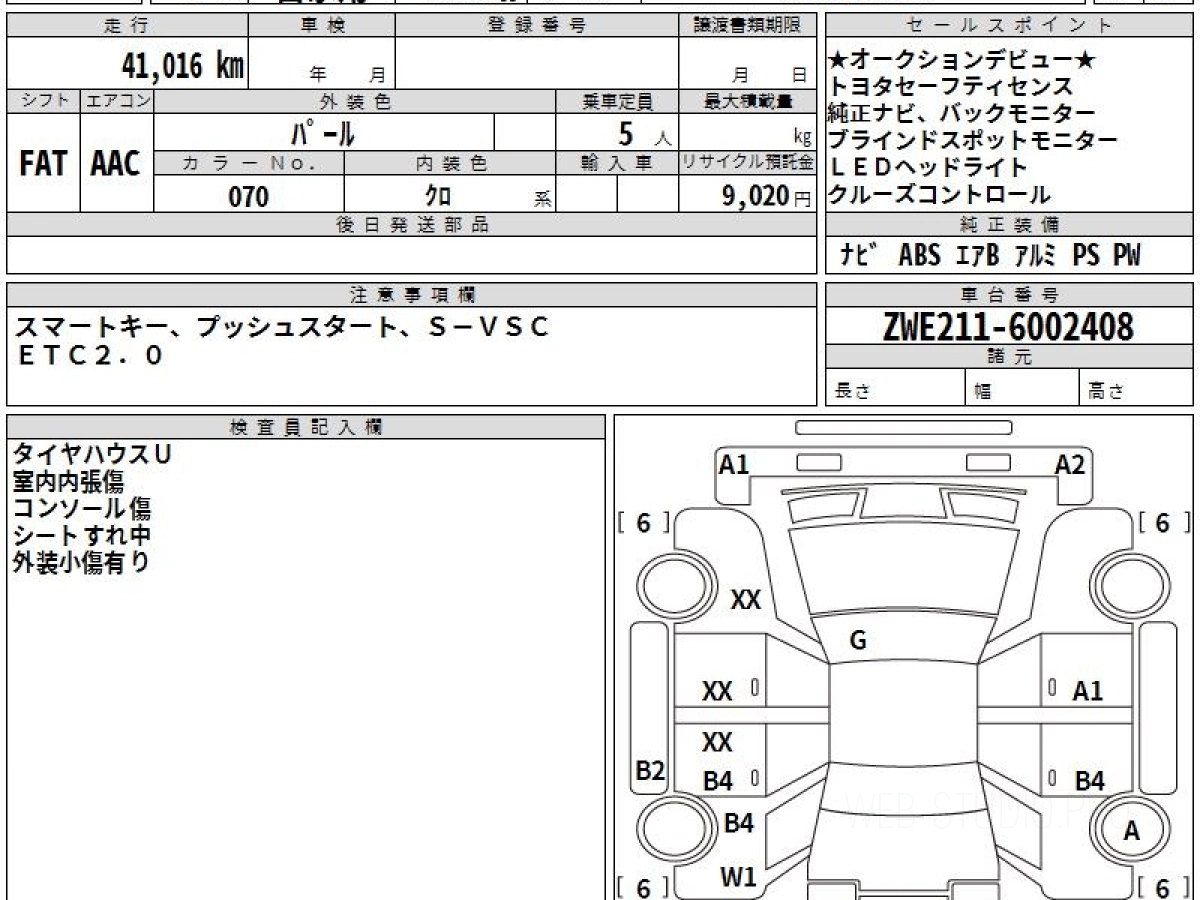
Task: Click the ETC2.0 note line
Action: click(90, 355)
